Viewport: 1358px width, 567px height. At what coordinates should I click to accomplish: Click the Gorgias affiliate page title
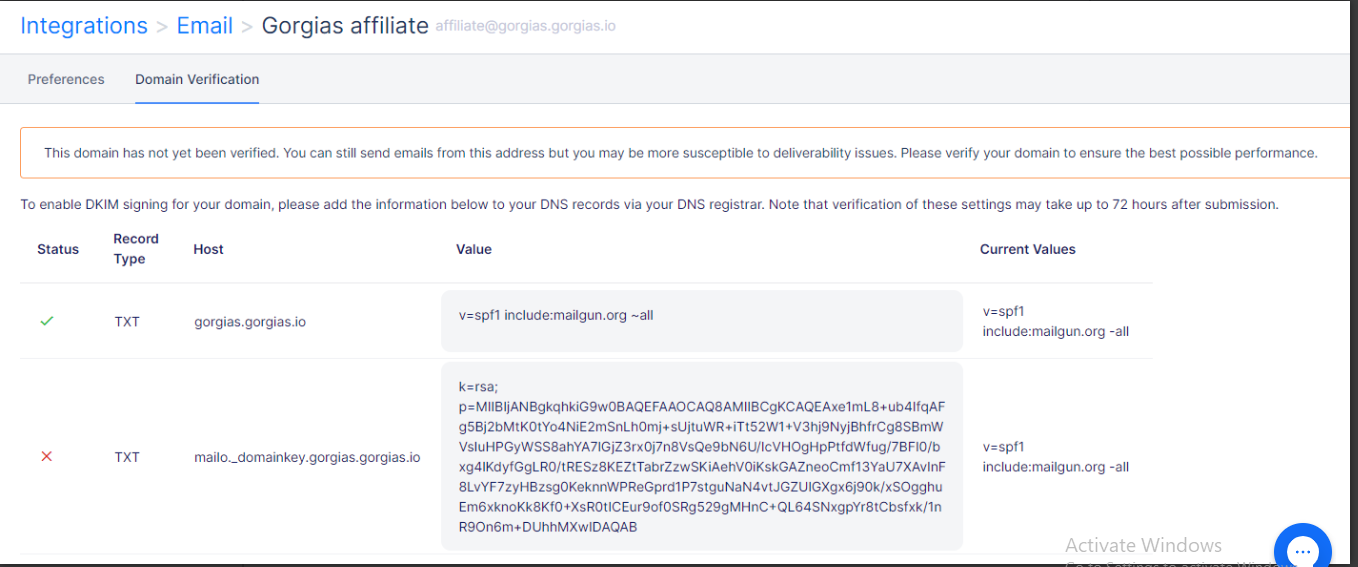point(345,26)
